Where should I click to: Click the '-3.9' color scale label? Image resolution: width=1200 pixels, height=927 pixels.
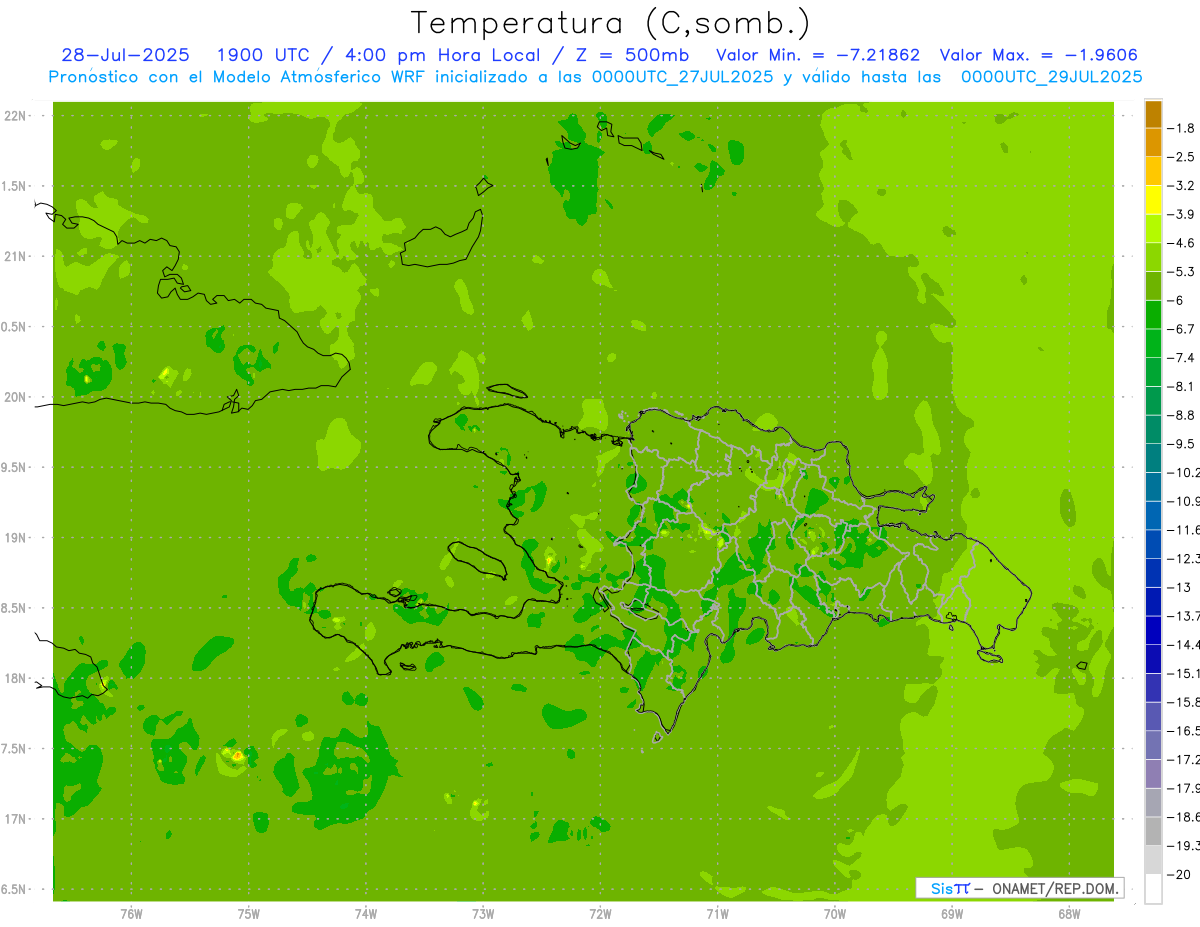pos(1181,214)
